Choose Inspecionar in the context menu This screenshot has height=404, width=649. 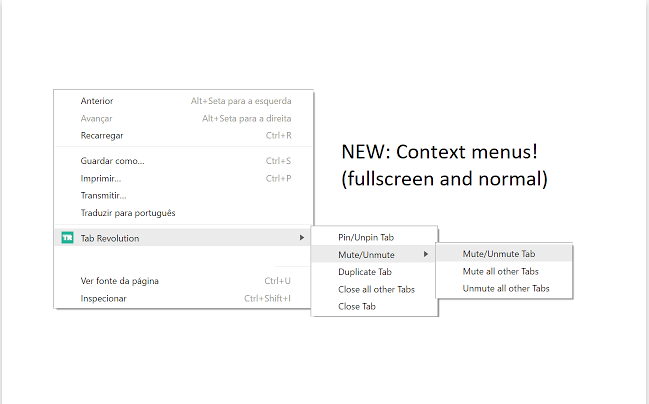[x=183, y=298]
